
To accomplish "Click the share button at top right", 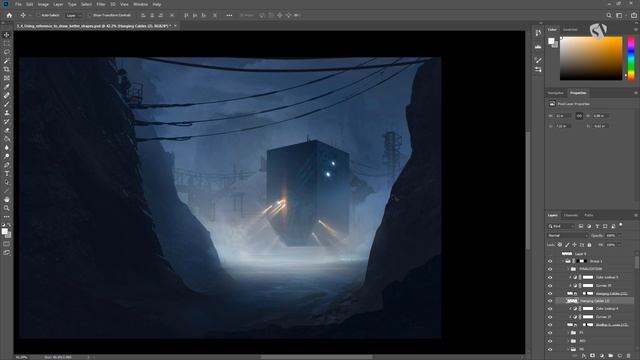I will click(634, 15).
